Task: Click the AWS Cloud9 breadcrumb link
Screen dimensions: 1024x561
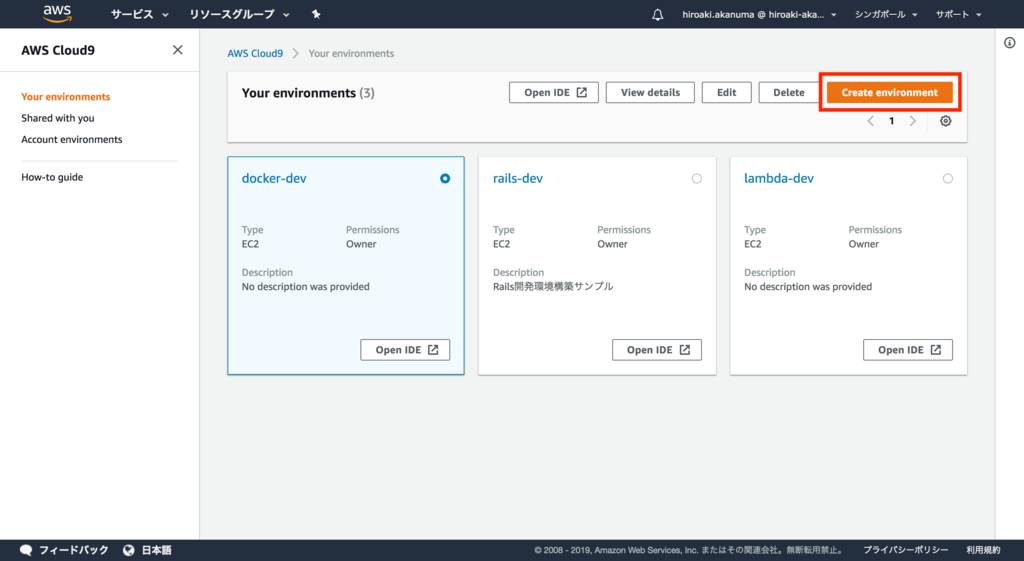Action: pyautogui.click(x=255, y=54)
